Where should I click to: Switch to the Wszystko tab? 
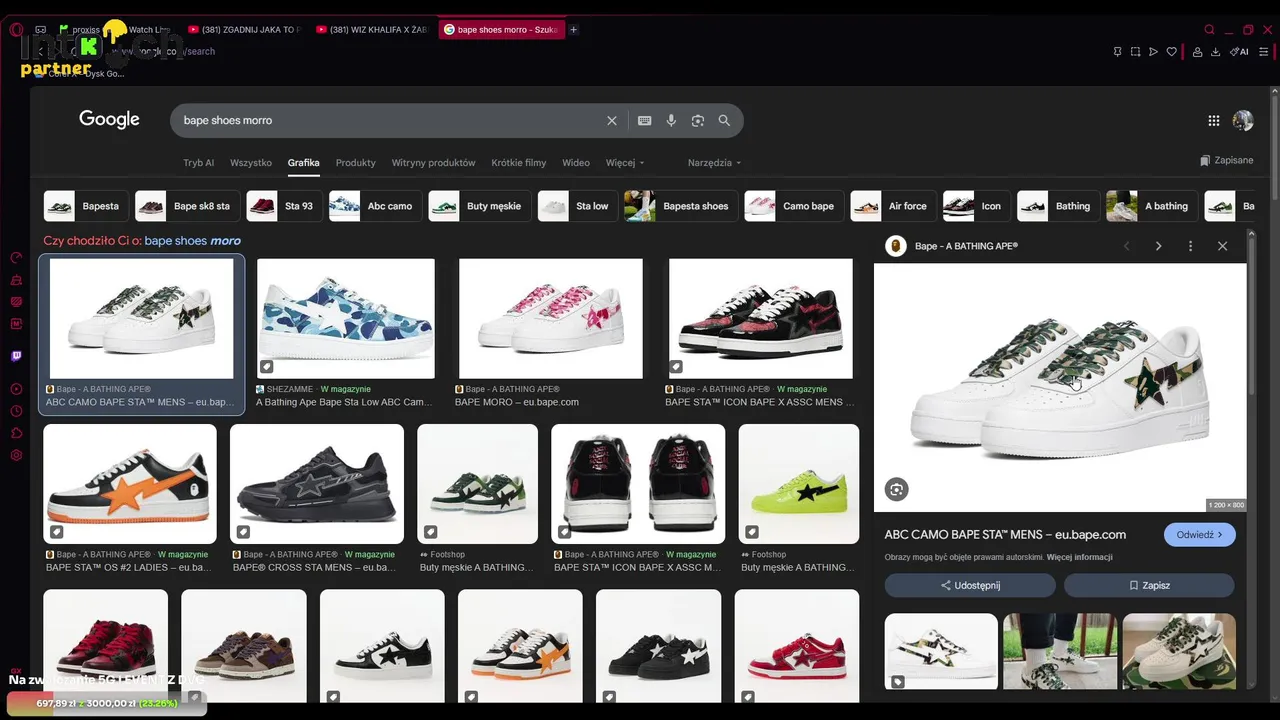[251, 163]
